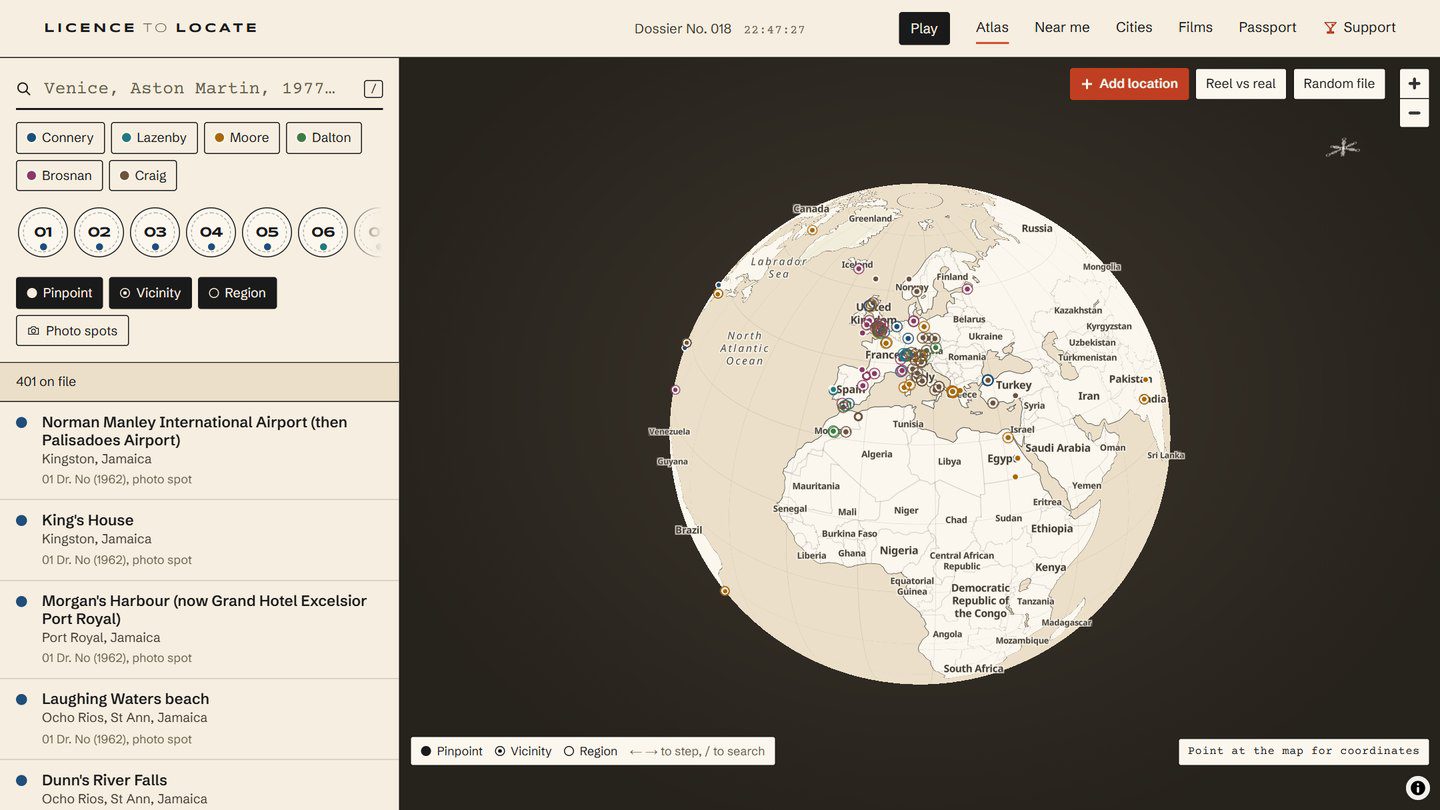Open the Films page
The width and height of the screenshot is (1440, 810).
coord(1195,28)
